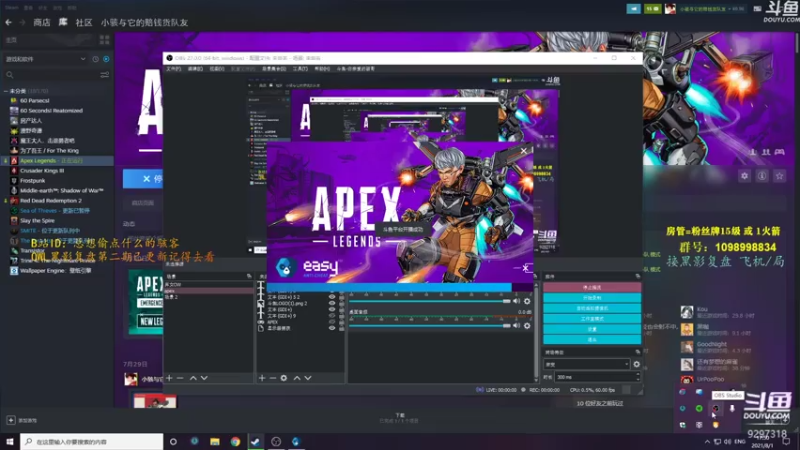Image resolution: width=800 pixels, height=450 pixels.
Task: Open the 工具 menu in OBS
Action: 300,68
